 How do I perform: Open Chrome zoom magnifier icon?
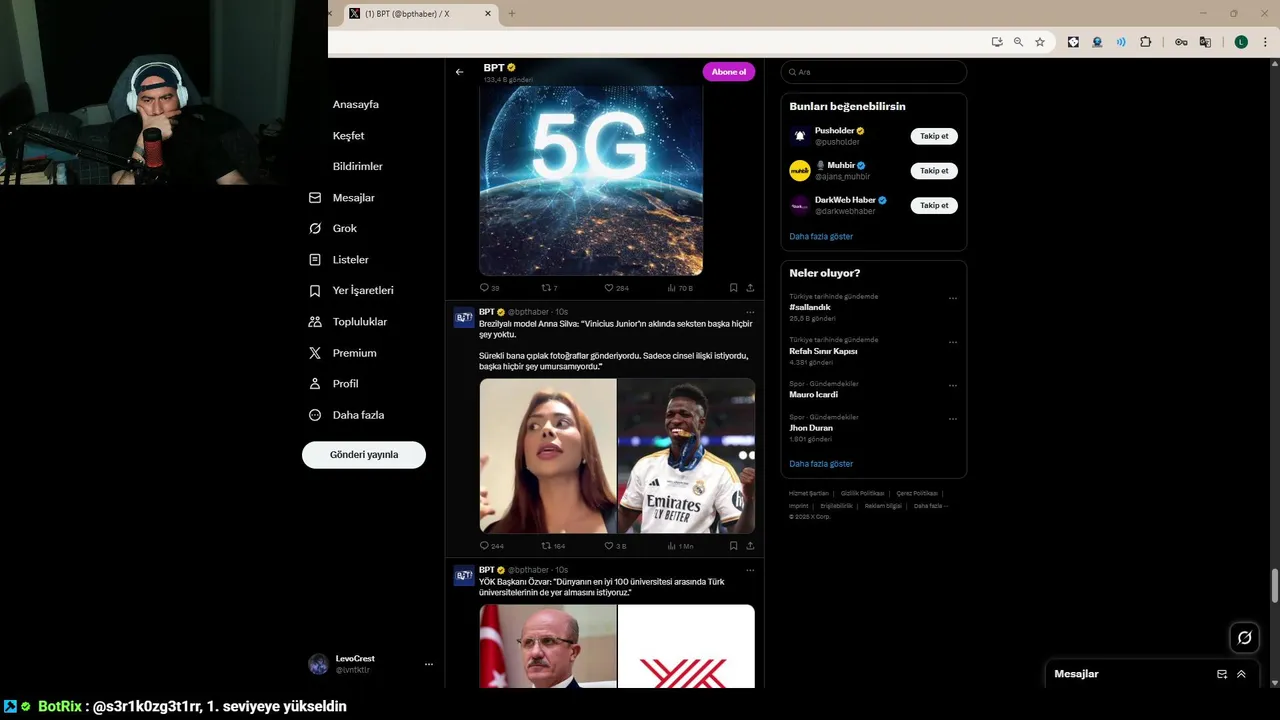click(x=1018, y=42)
